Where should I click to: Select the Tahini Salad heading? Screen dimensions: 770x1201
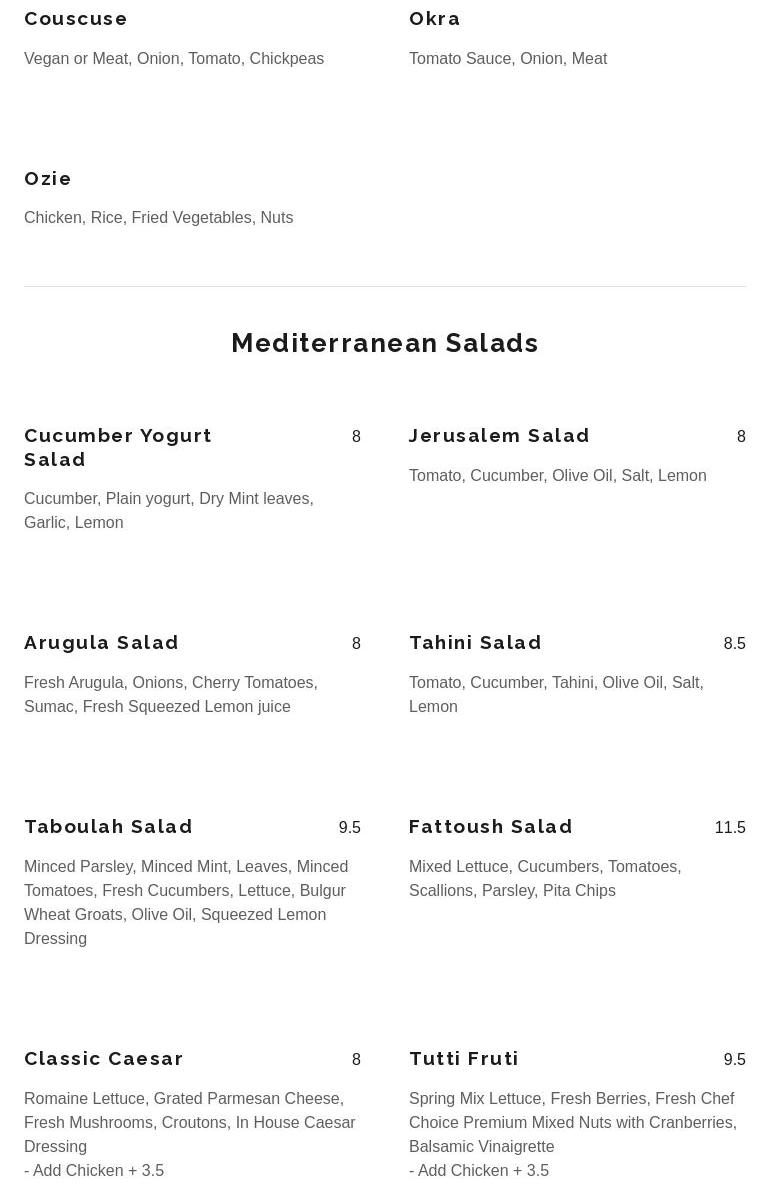pyautogui.click(x=475, y=643)
